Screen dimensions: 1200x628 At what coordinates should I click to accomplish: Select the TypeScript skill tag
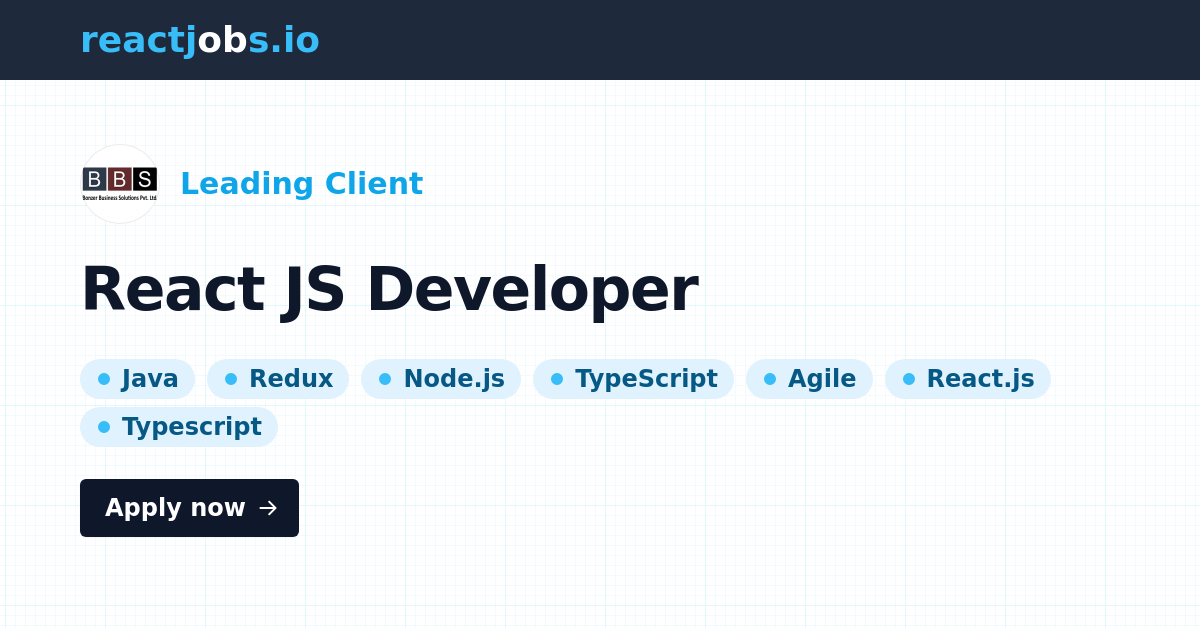(x=633, y=379)
